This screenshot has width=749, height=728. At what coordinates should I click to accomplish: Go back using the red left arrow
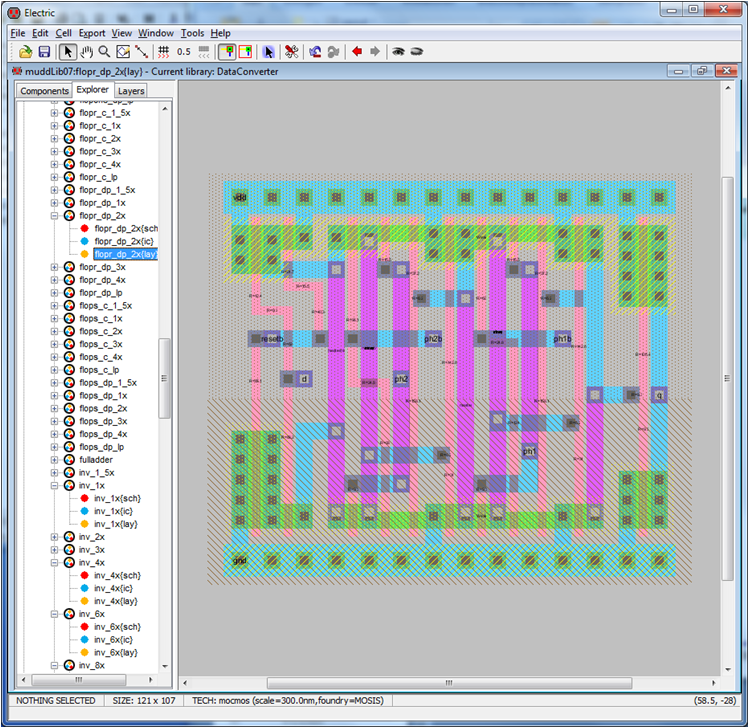(356, 51)
